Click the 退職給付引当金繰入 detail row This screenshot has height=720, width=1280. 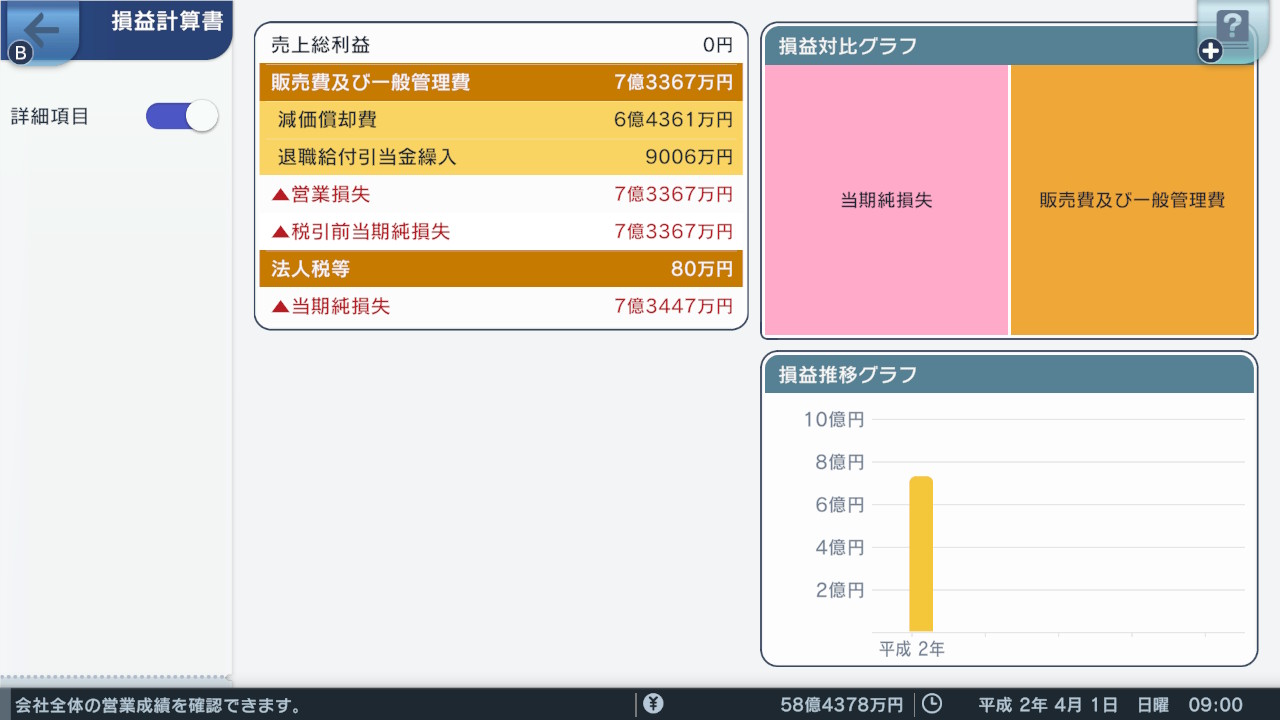tap(500, 157)
